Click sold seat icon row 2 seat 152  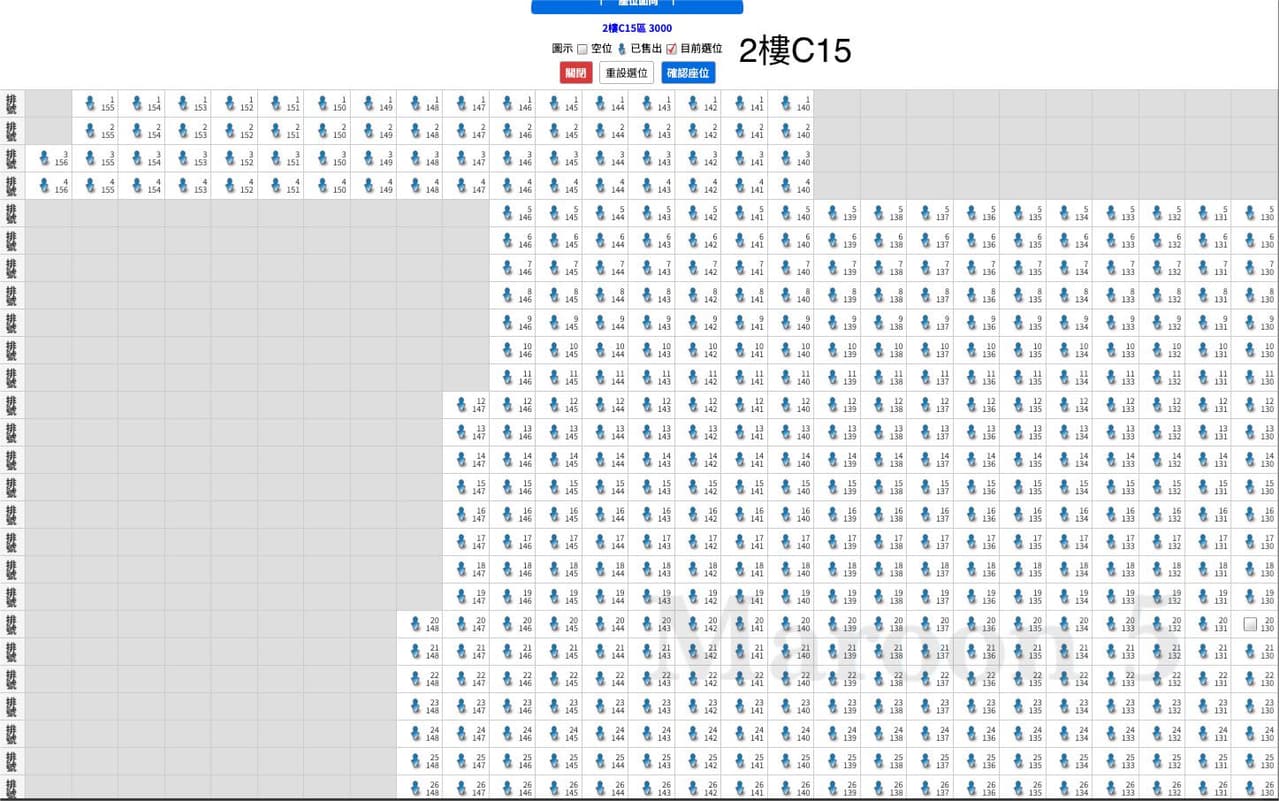point(230,131)
